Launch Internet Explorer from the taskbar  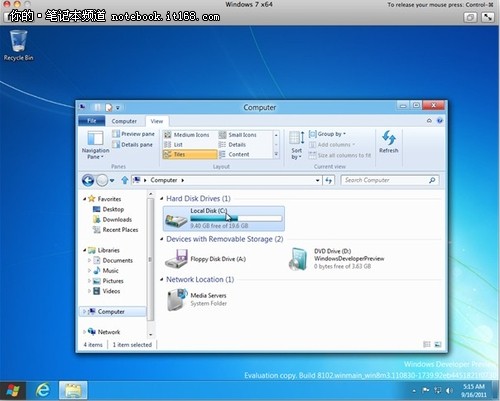tap(43, 390)
